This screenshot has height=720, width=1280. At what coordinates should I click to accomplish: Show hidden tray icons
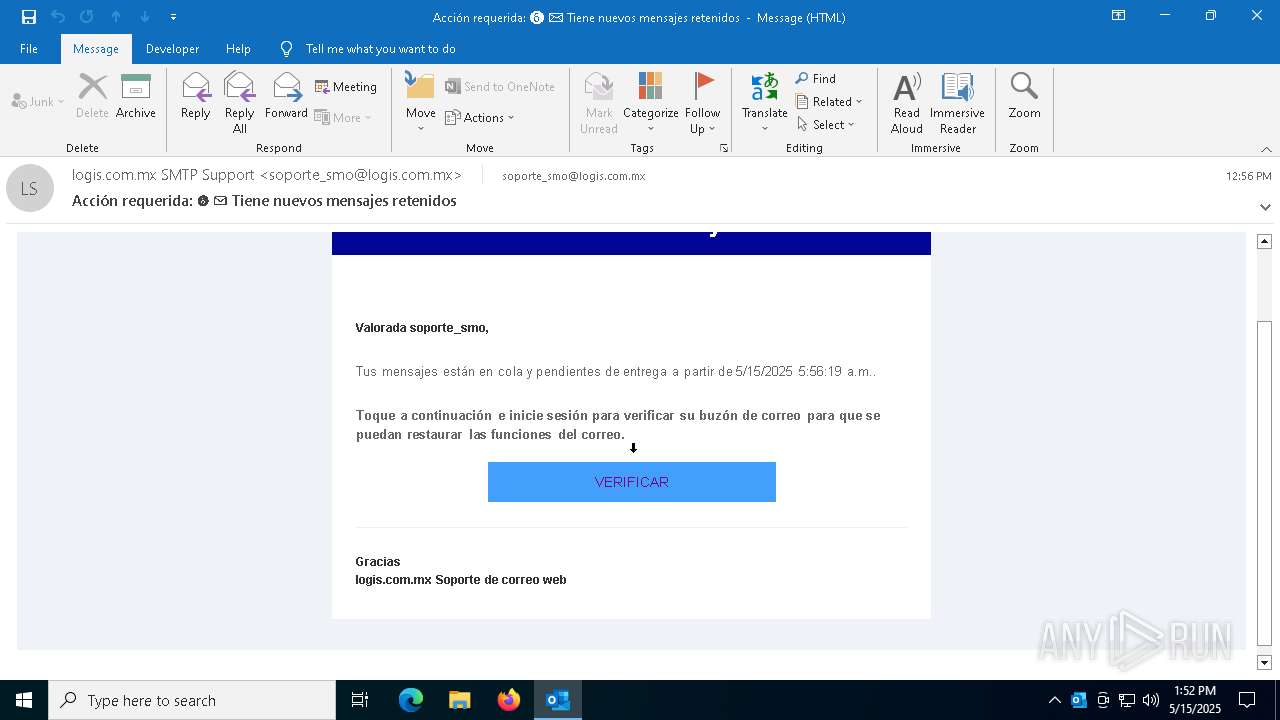(1054, 700)
